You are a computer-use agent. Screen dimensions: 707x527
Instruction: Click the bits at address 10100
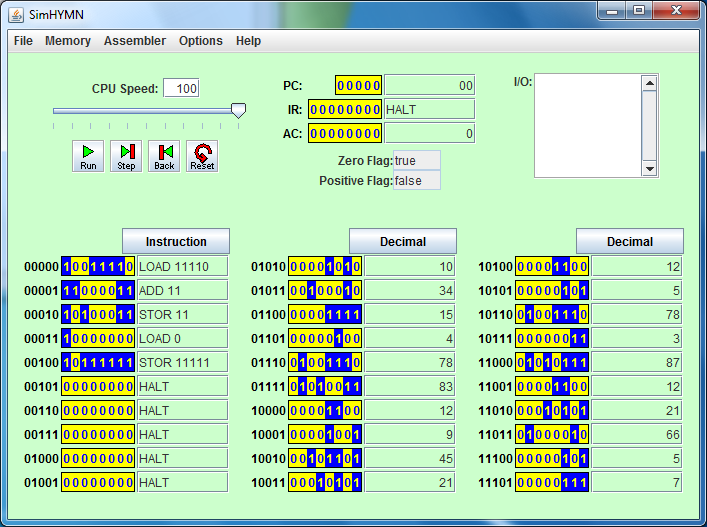click(552, 266)
